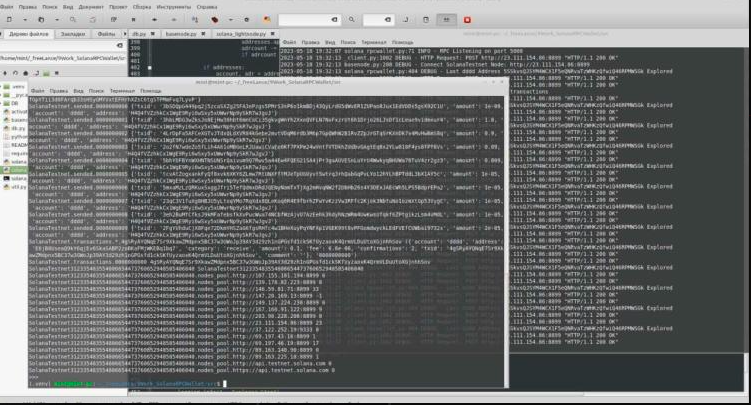The image size is (751, 405).
Task: Expand the venv folder in tree
Action: (1, 87)
